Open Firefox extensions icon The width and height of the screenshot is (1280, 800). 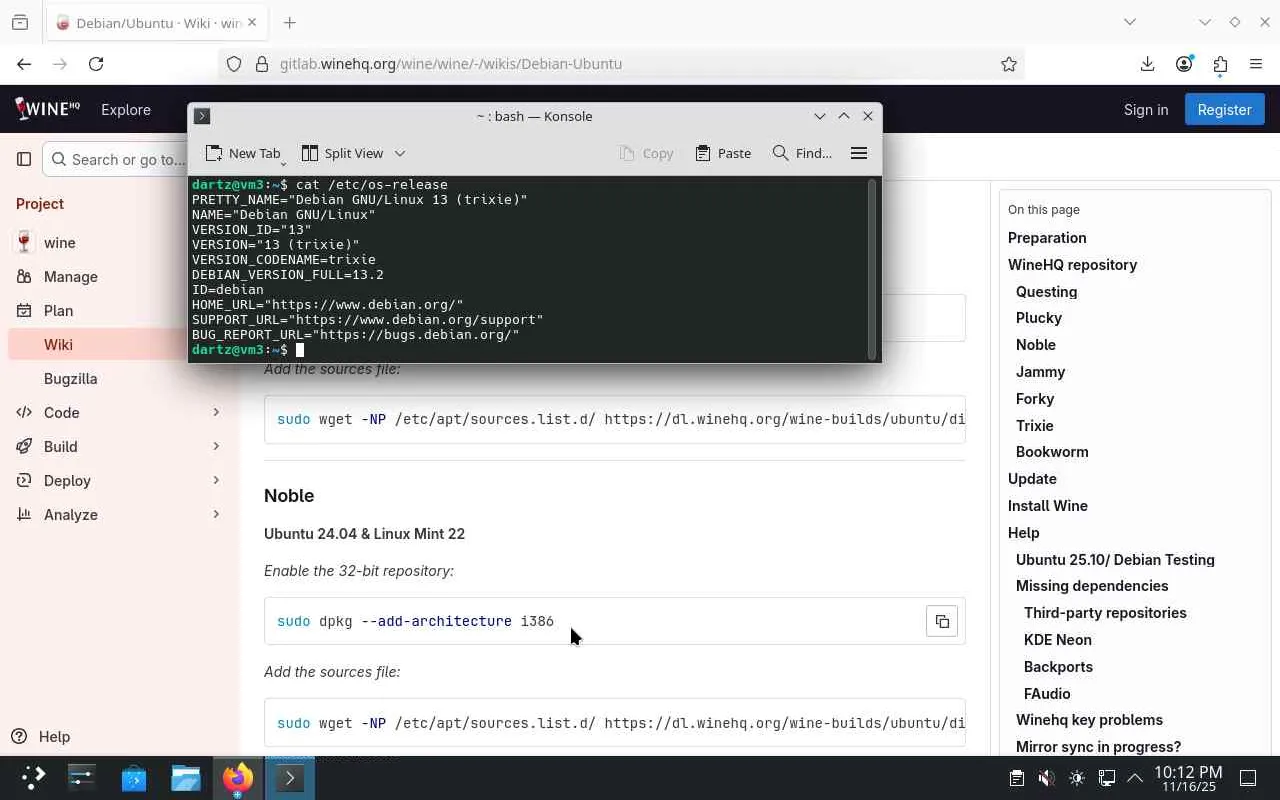[1220, 64]
